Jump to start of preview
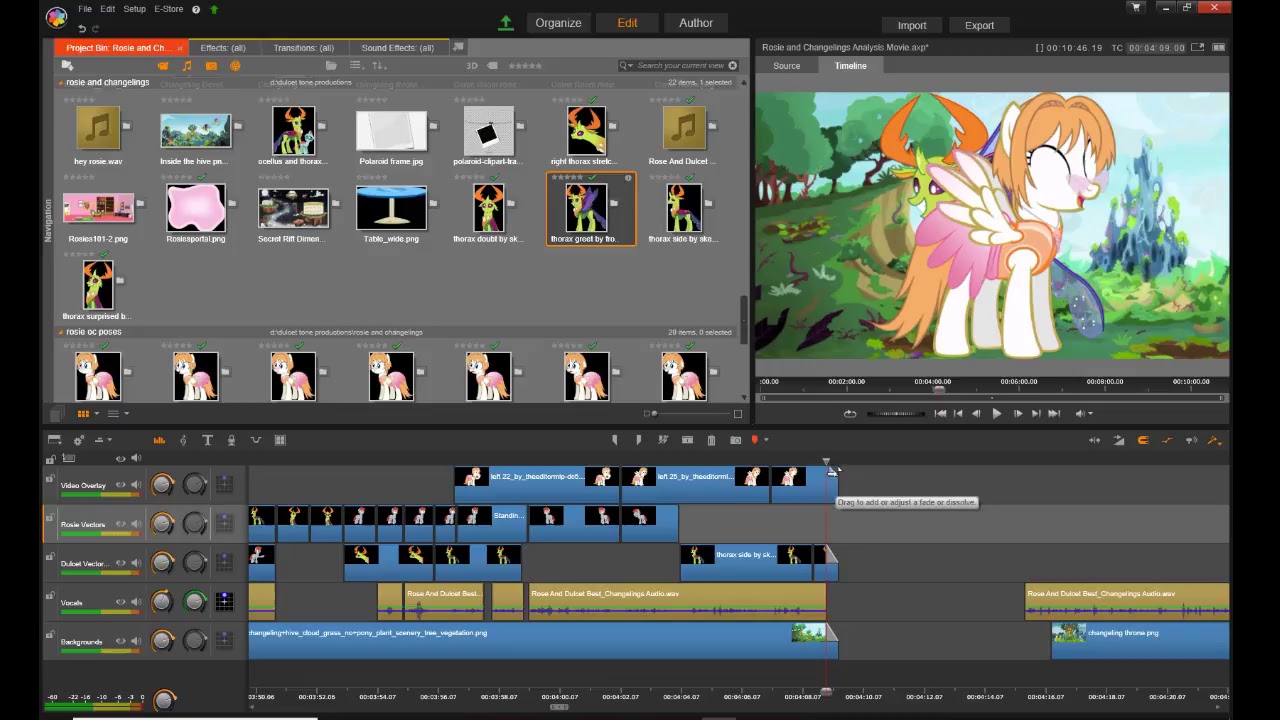Image resolution: width=1280 pixels, height=720 pixels. (940, 413)
